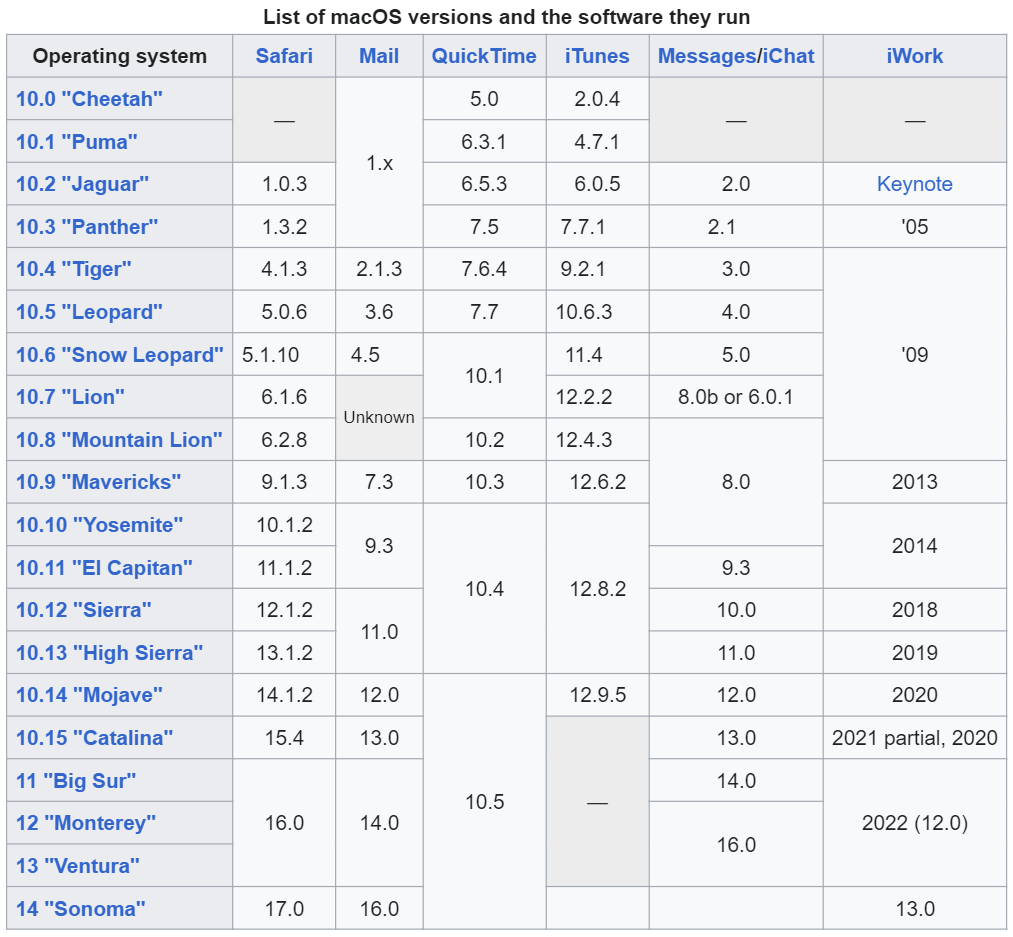Click the iWork column header link

click(x=914, y=56)
